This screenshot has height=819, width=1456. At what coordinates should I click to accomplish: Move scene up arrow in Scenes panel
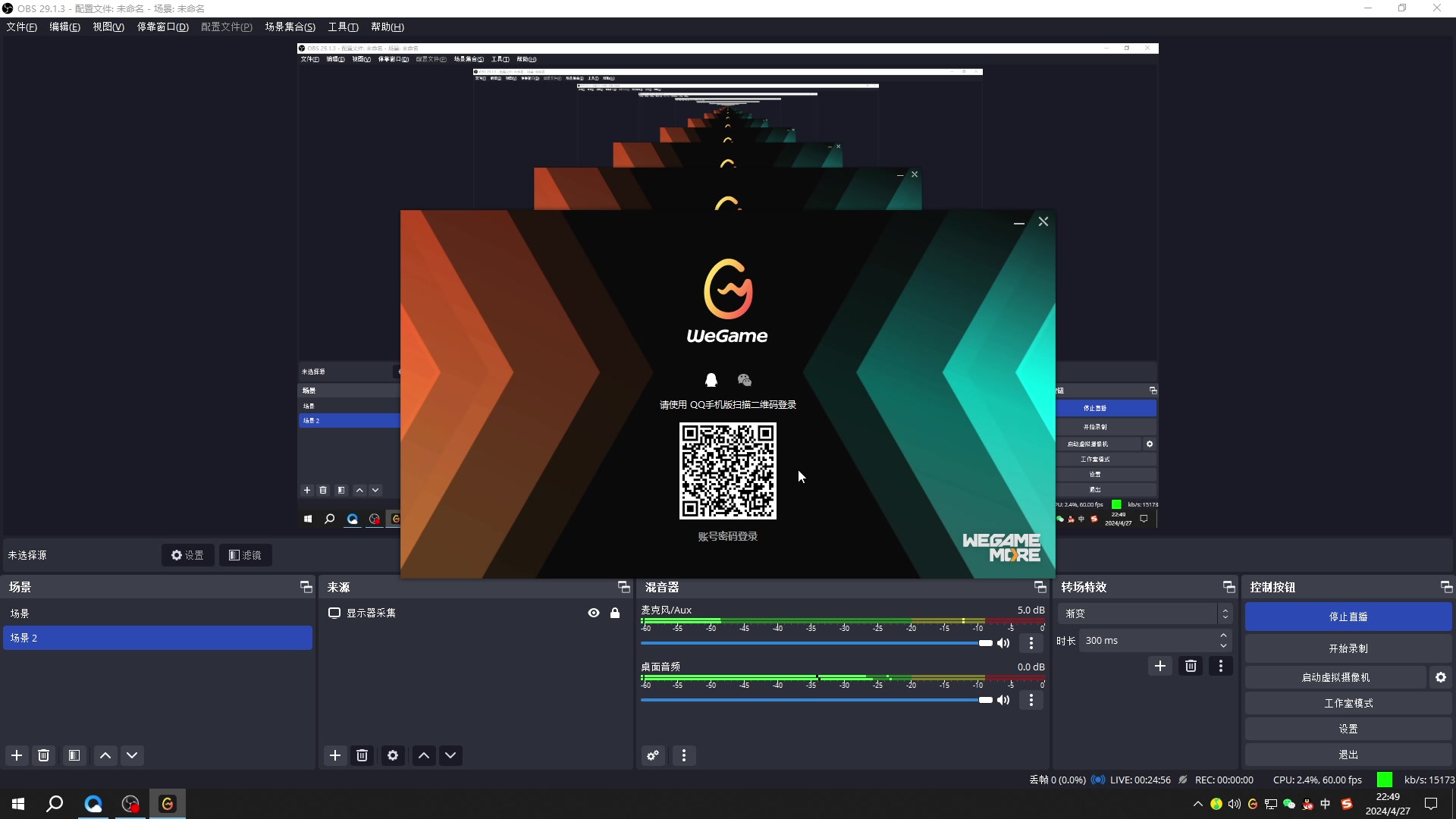[105, 755]
